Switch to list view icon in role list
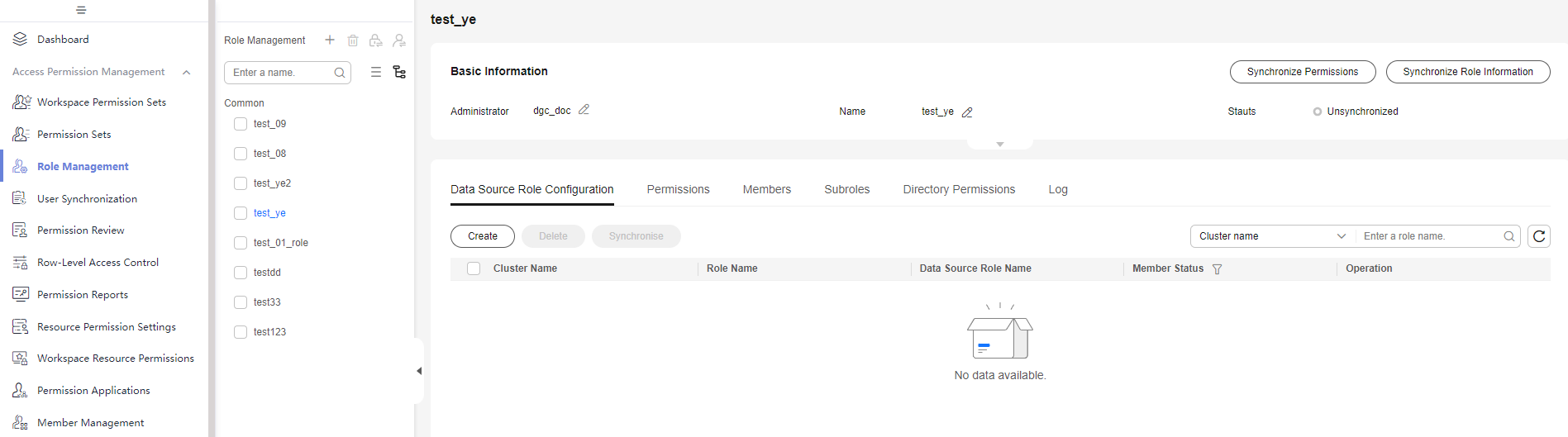Viewport: 1568px width, 437px height. click(x=376, y=72)
